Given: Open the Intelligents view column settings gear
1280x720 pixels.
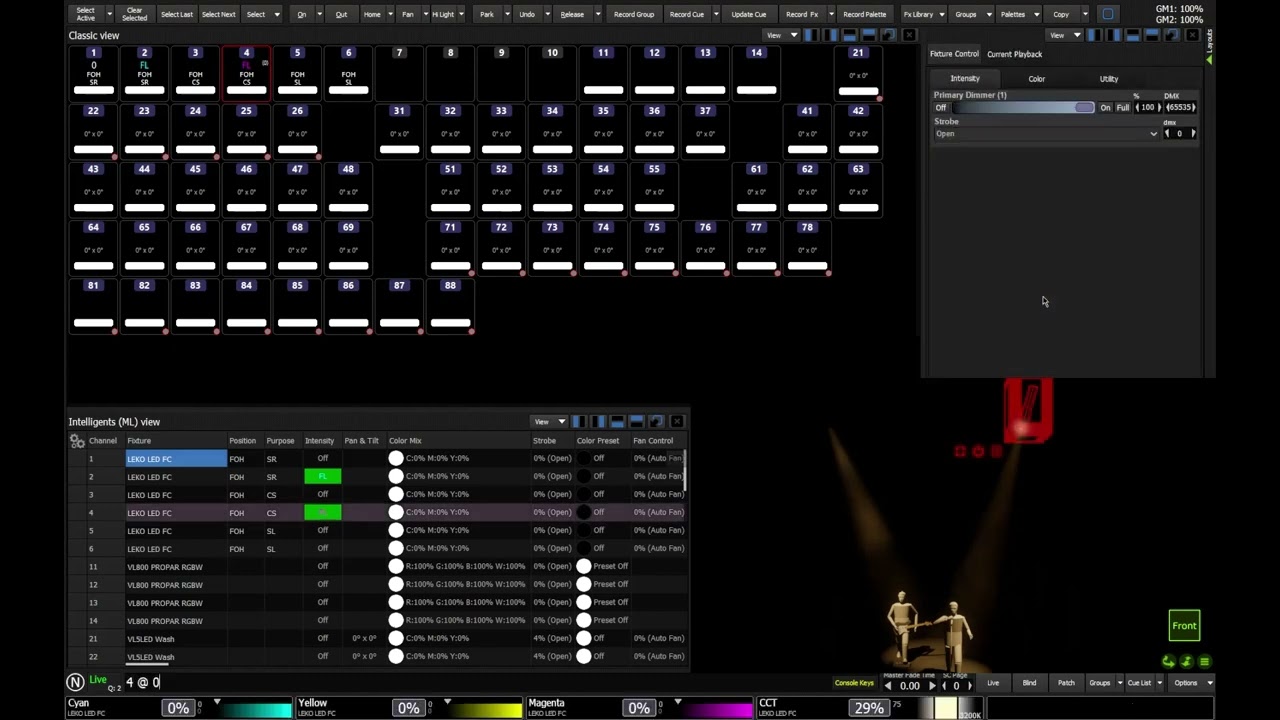Looking at the screenshot, I should [x=77, y=441].
